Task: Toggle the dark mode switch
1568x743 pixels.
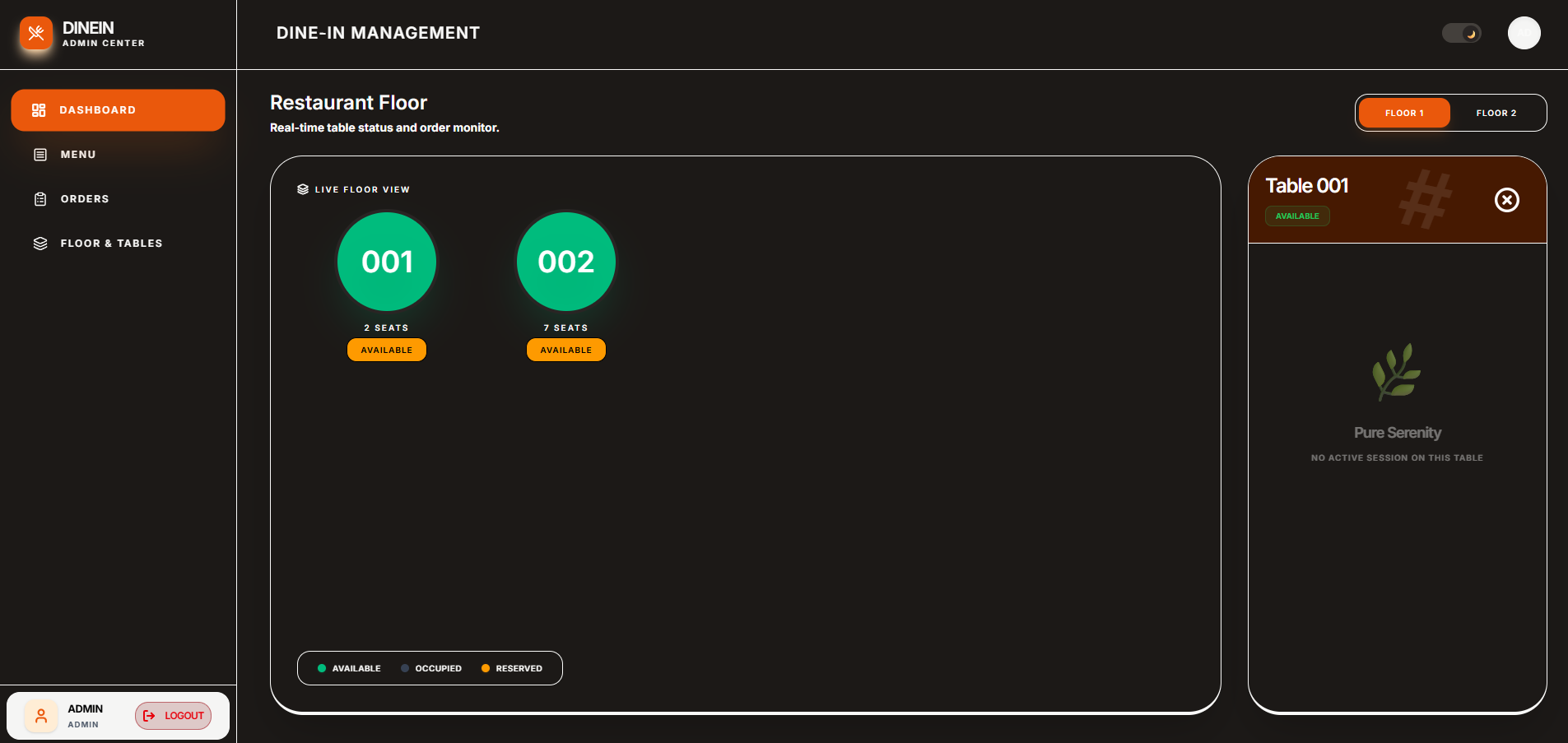Action: (x=1462, y=33)
